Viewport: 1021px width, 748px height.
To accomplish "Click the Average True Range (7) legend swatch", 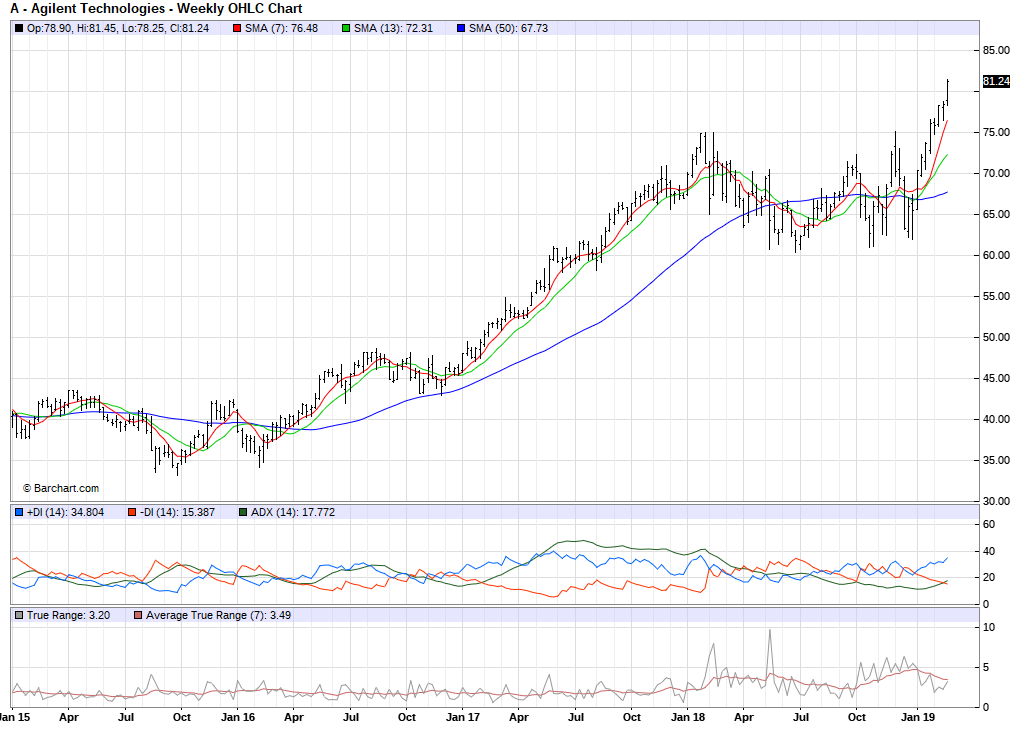I will coord(137,615).
